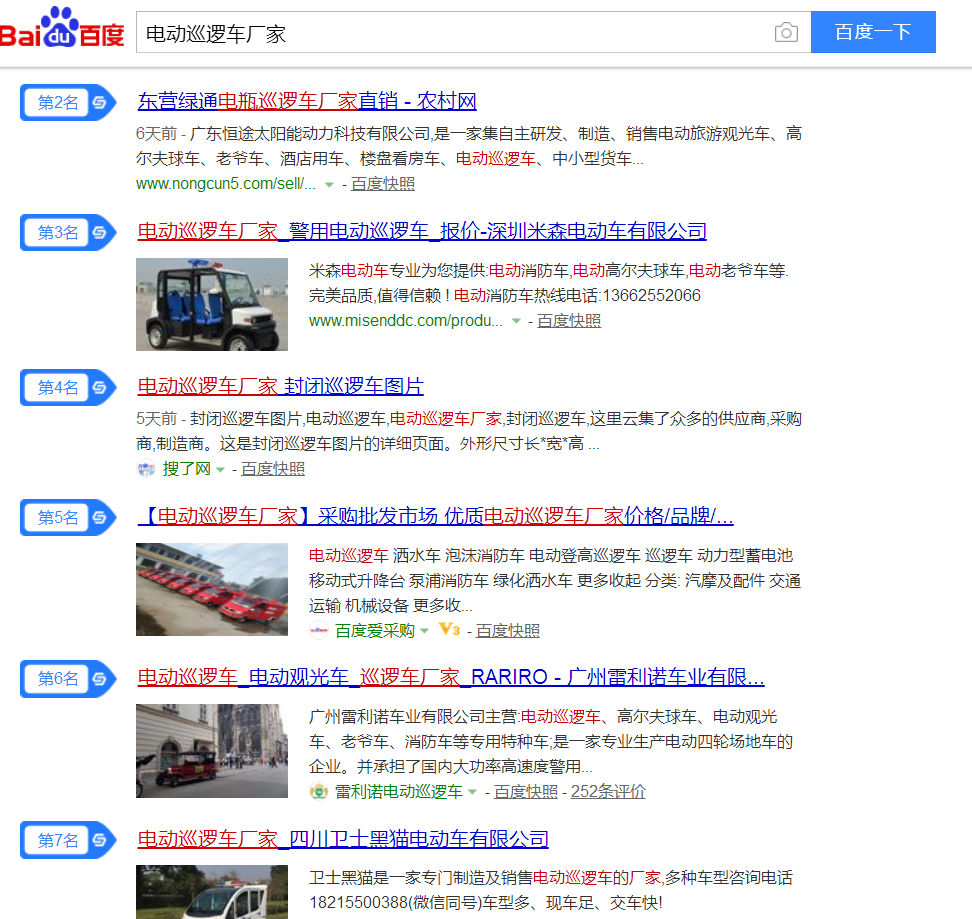
Task: Open white patrol car thumbnail image
Action: [x=212, y=304]
